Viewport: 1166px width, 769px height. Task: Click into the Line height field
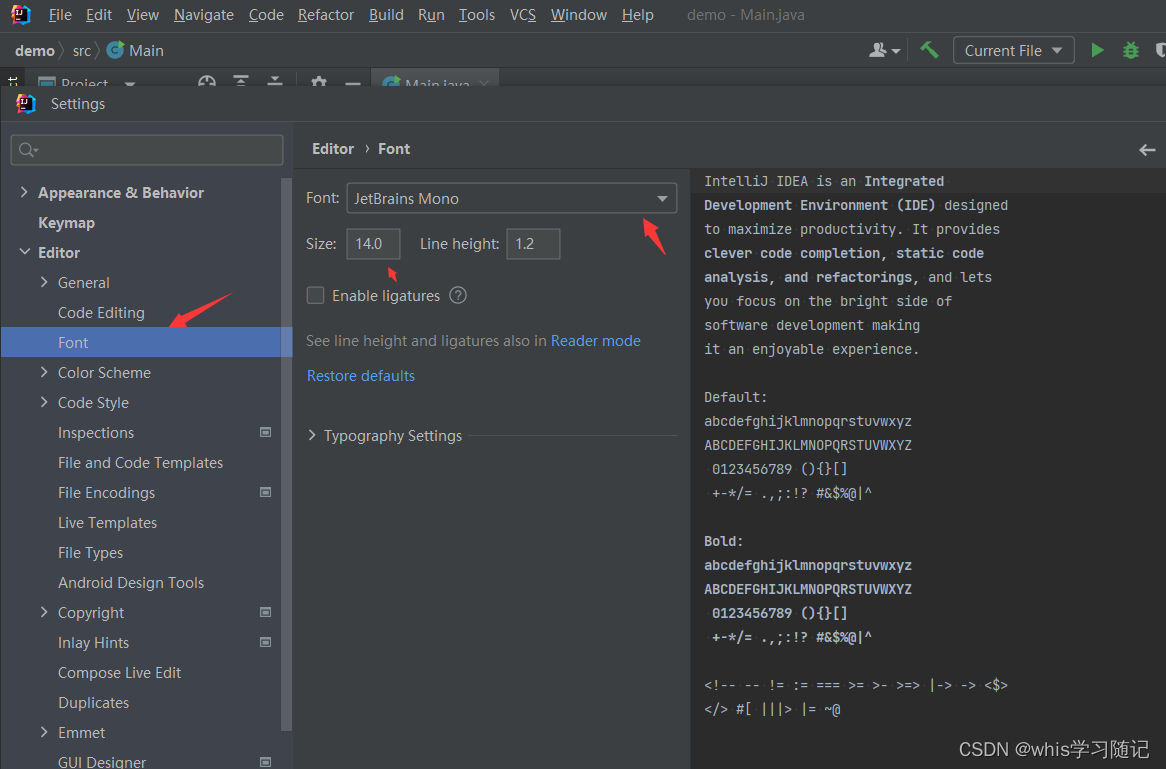(533, 244)
